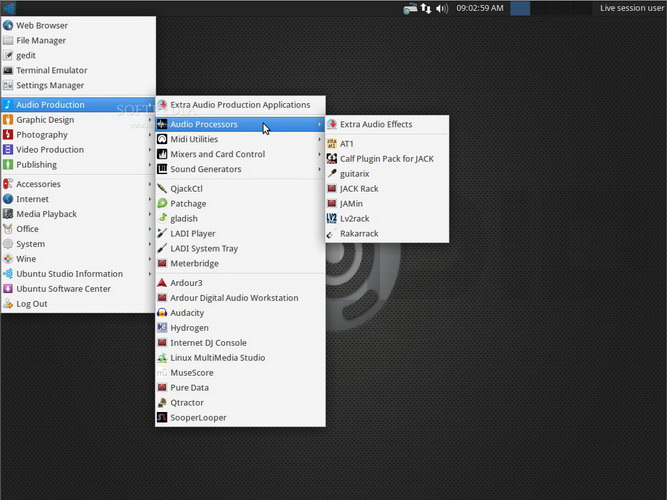Expand the Video Production submenu arrow
The image size is (667, 500).
[x=150, y=150]
